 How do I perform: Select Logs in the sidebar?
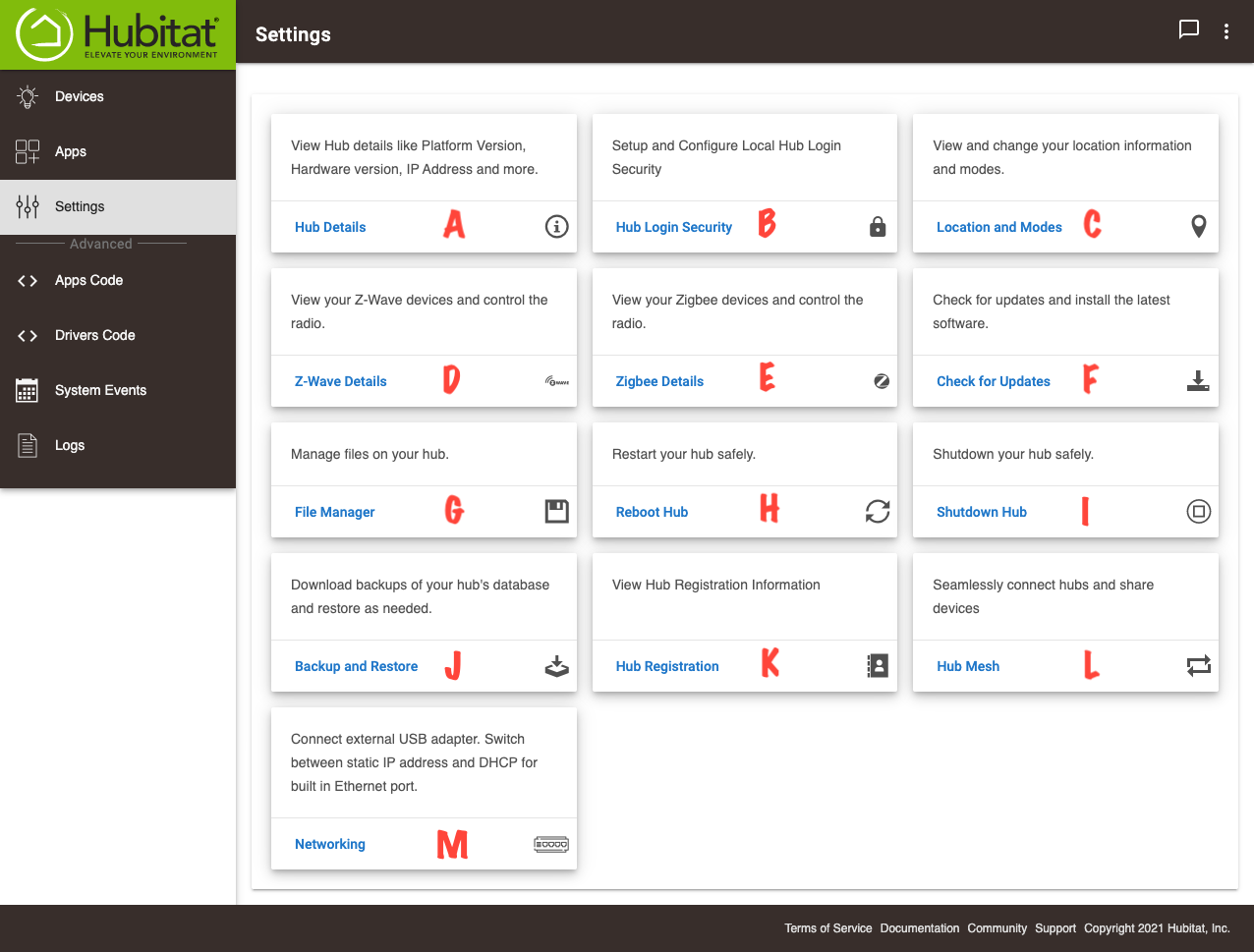[70, 445]
